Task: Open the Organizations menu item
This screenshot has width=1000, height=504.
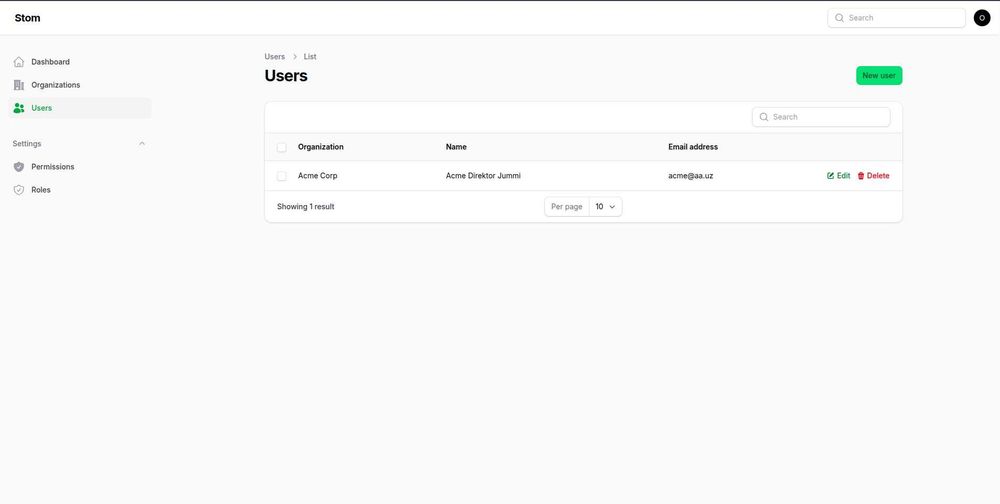Action: pos(56,85)
